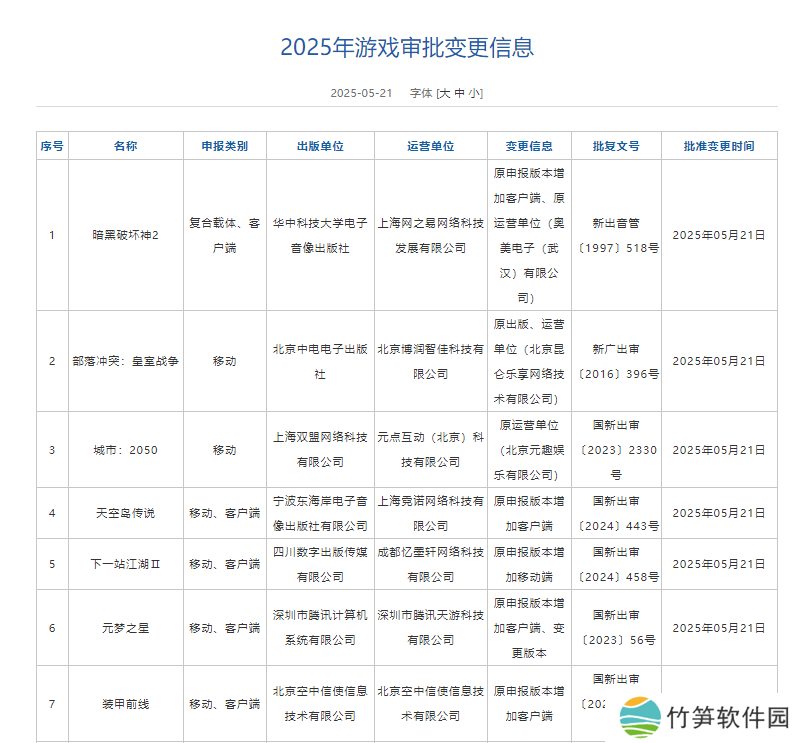Click the 变更信息 column header
Viewport: 805px width, 743px height.
529,146
